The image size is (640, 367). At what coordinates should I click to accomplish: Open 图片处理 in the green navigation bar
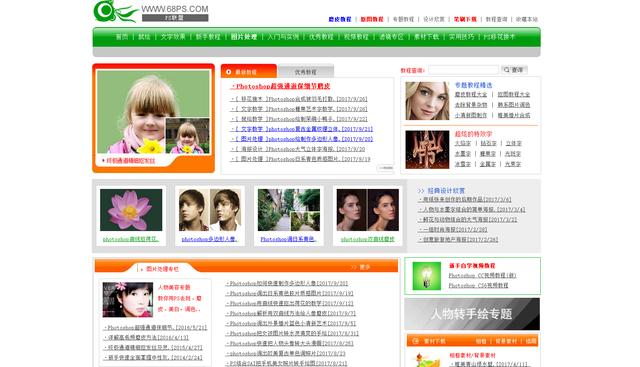point(244,37)
